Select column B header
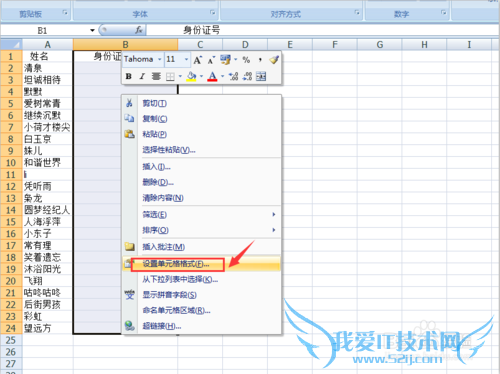The width and height of the screenshot is (500, 374). tap(125, 44)
